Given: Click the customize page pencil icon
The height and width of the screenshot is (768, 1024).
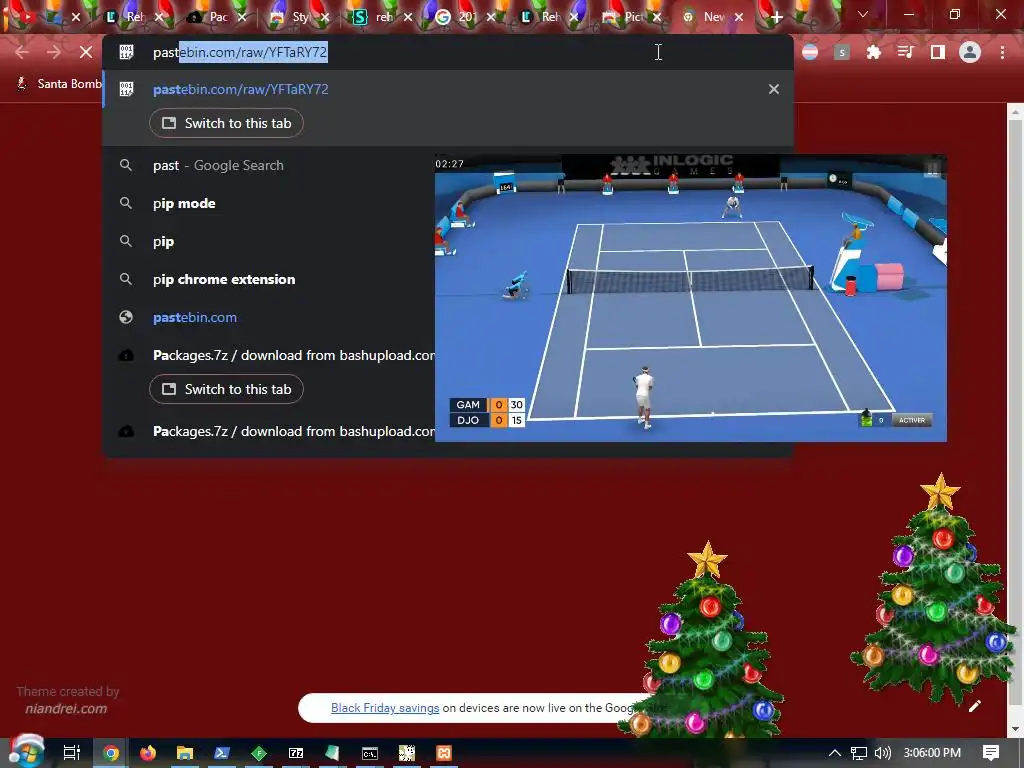Looking at the screenshot, I should tap(975, 706).
